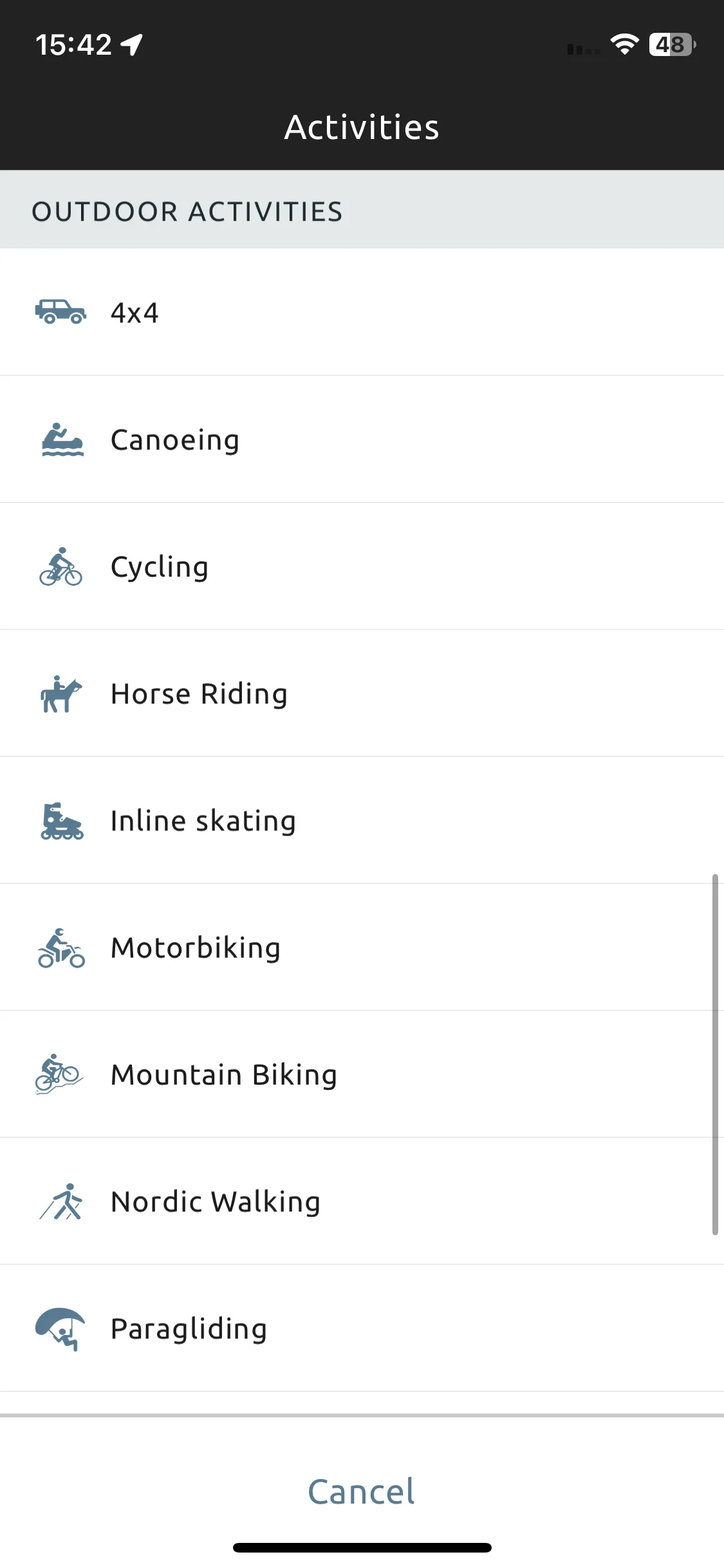Tap the Nordic Walking icon
Screen dimensions: 724x1568
point(61,1201)
